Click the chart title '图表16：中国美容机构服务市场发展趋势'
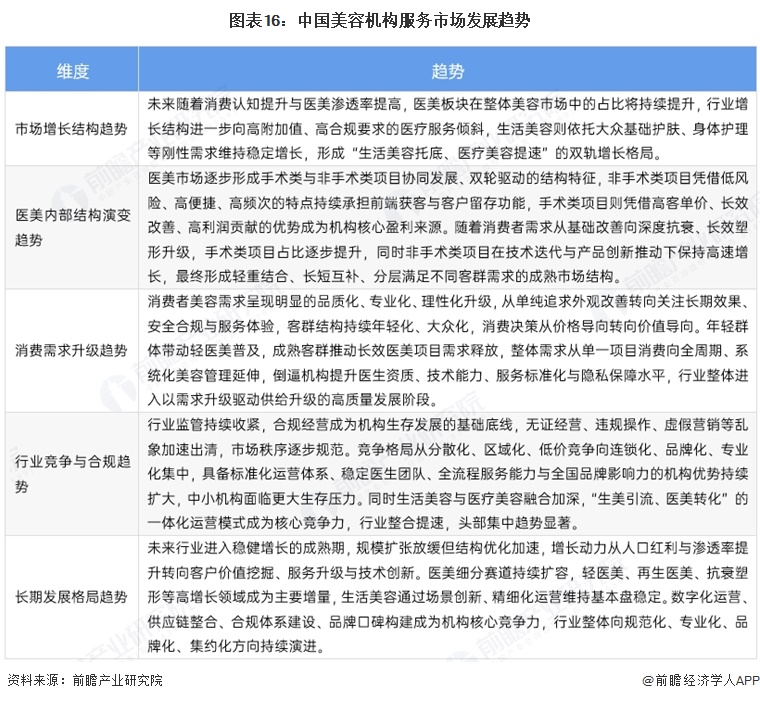 (x=380, y=21)
